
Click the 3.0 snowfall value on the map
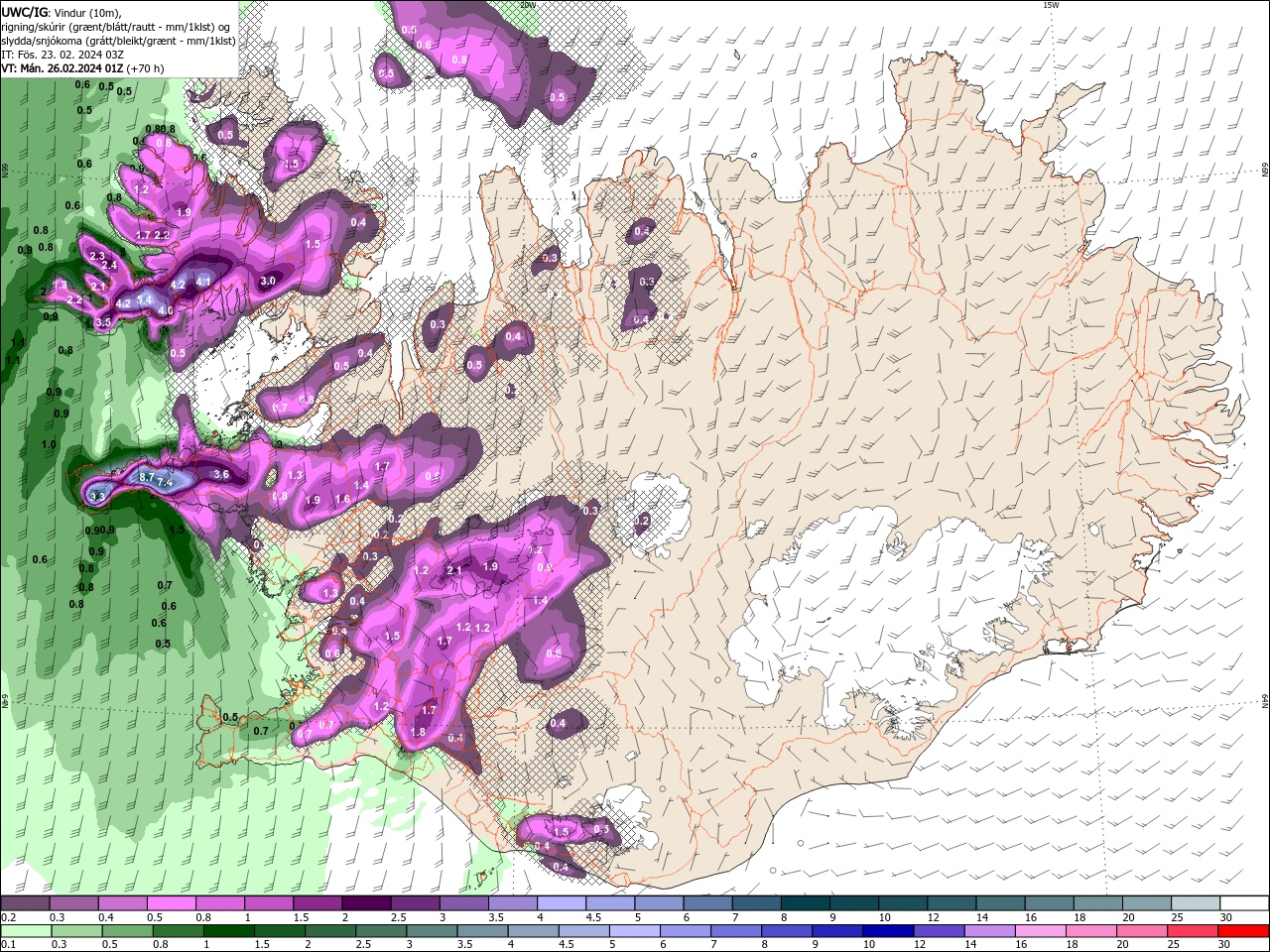268,282
